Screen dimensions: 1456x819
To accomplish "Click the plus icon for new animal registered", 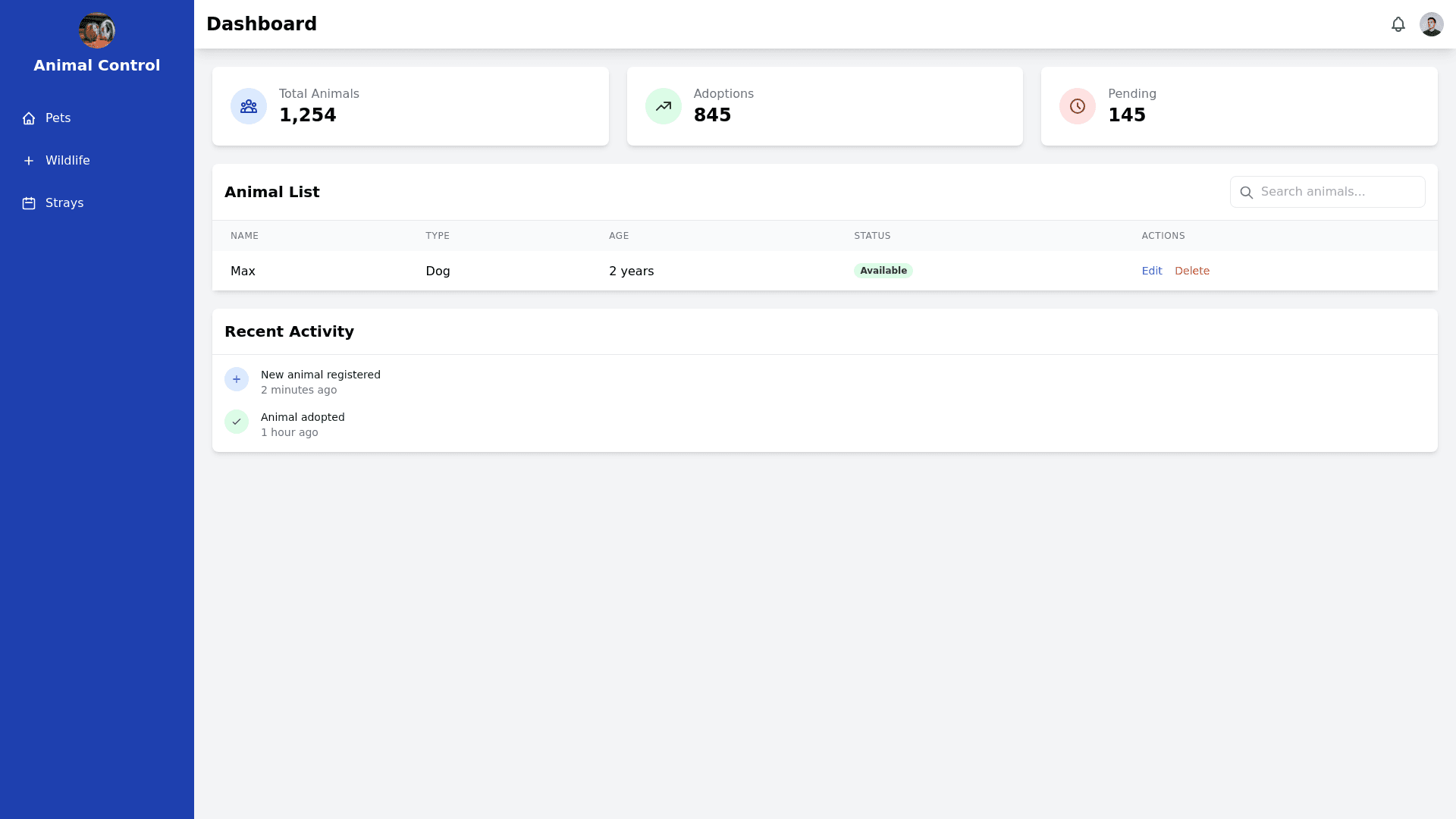I will click(237, 379).
